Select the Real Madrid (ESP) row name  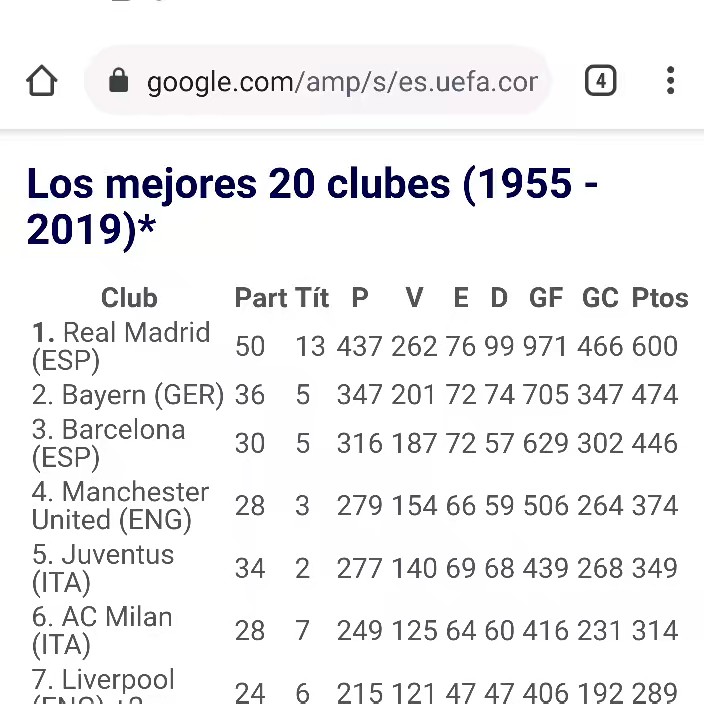coord(121,346)
